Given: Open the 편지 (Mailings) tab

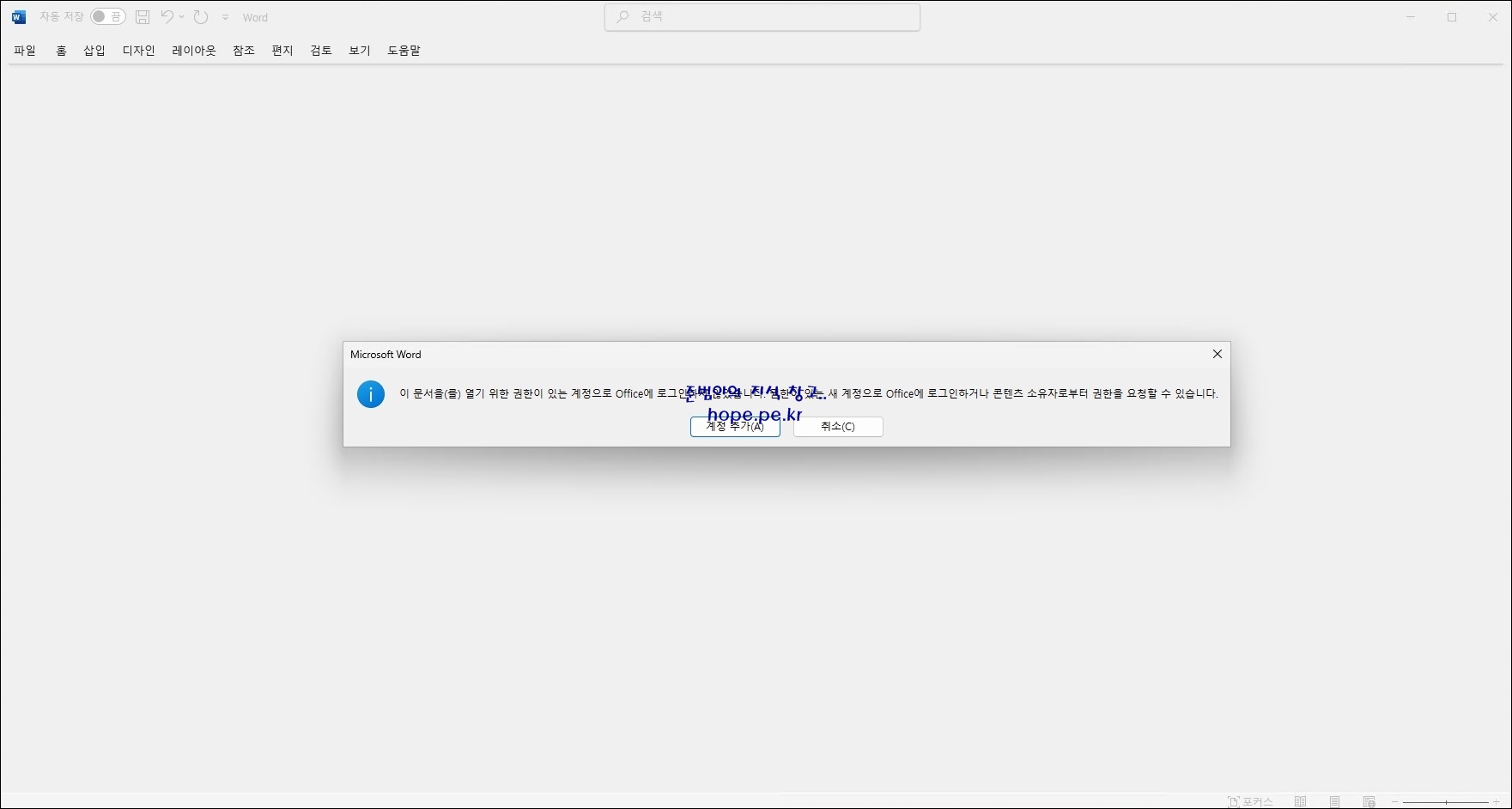Looking at the screenshot, I should (x=282, y=51).
